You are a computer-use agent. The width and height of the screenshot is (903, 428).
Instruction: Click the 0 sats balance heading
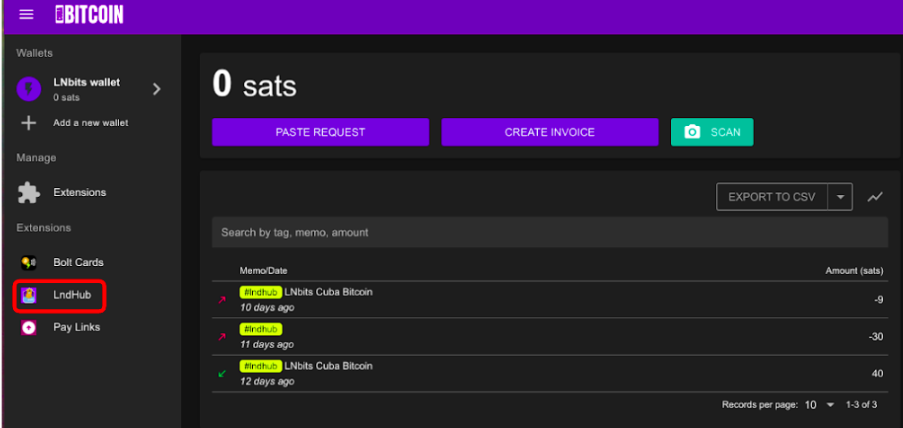254,85
